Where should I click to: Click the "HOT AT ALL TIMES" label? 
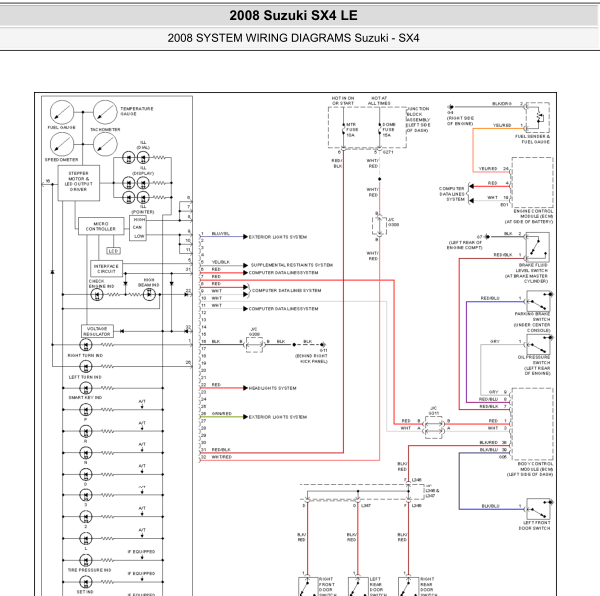(379, 101)
